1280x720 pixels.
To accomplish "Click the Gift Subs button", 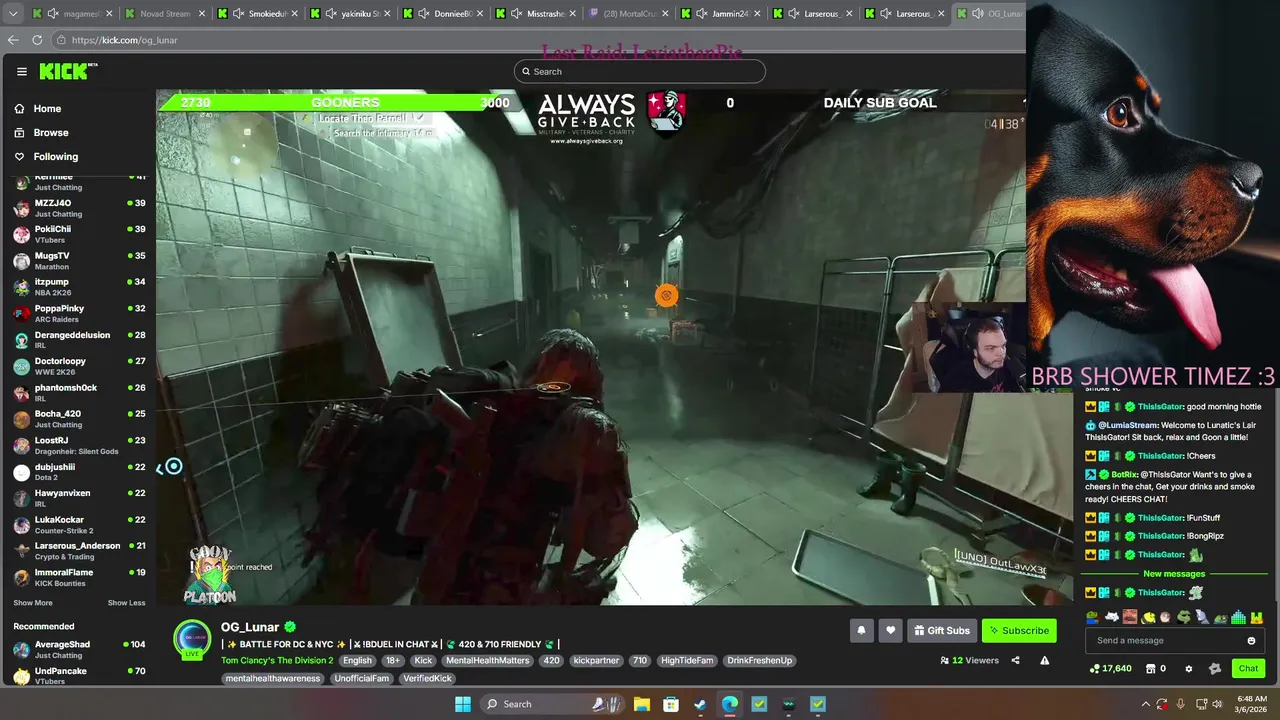I will coord(941,630).
